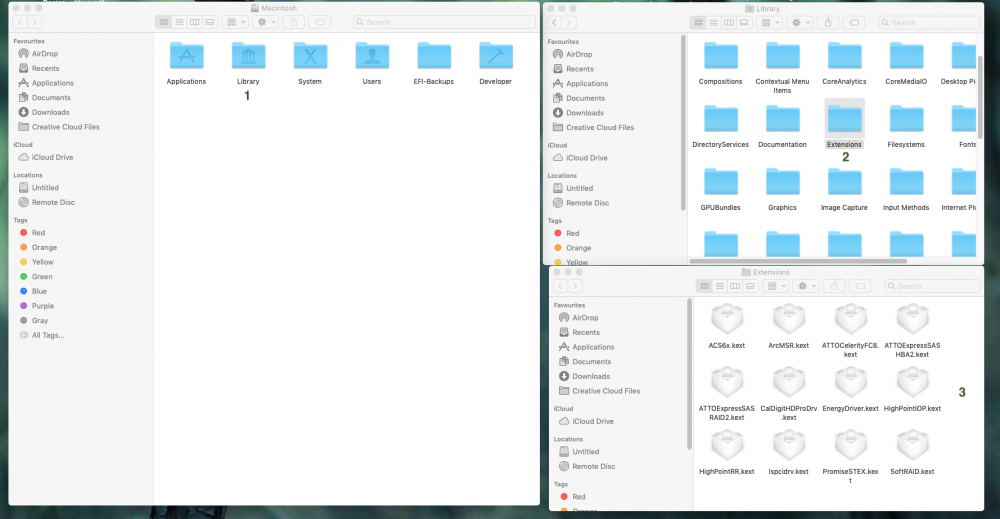The image size is (1000, 519).
Task: Select the ATTOExpressSASRAID2.kext file
Action: click(727, 383)
